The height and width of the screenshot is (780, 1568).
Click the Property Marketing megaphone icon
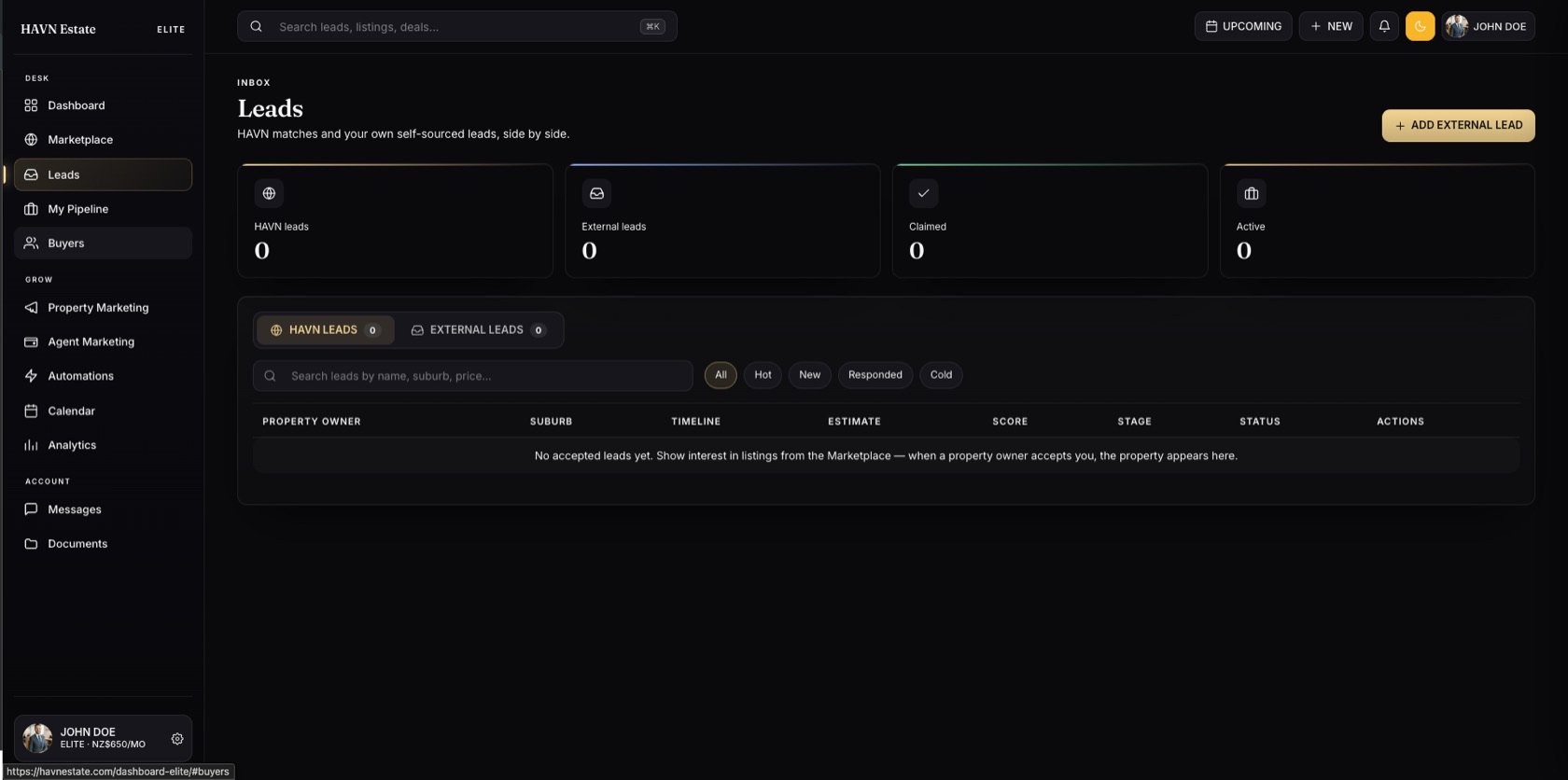point(31,308)
